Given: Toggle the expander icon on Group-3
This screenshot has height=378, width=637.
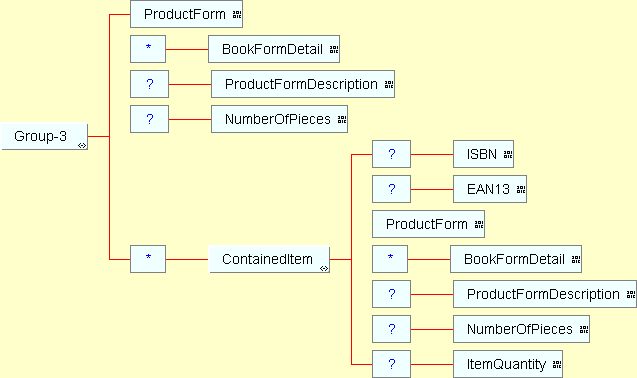Looking at the screenshot, I should coord(82,146).
